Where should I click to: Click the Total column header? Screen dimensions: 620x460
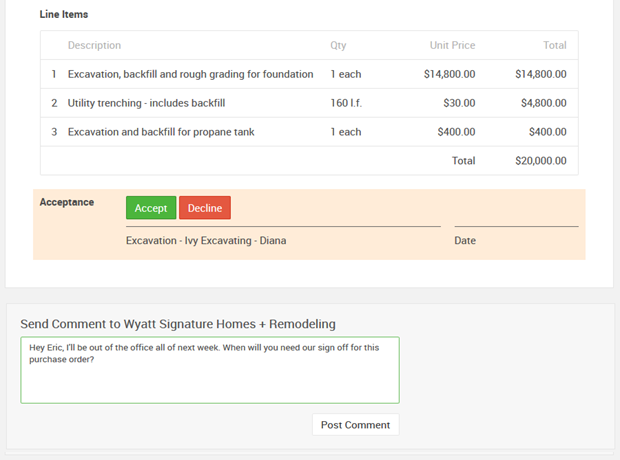[554, 45]
